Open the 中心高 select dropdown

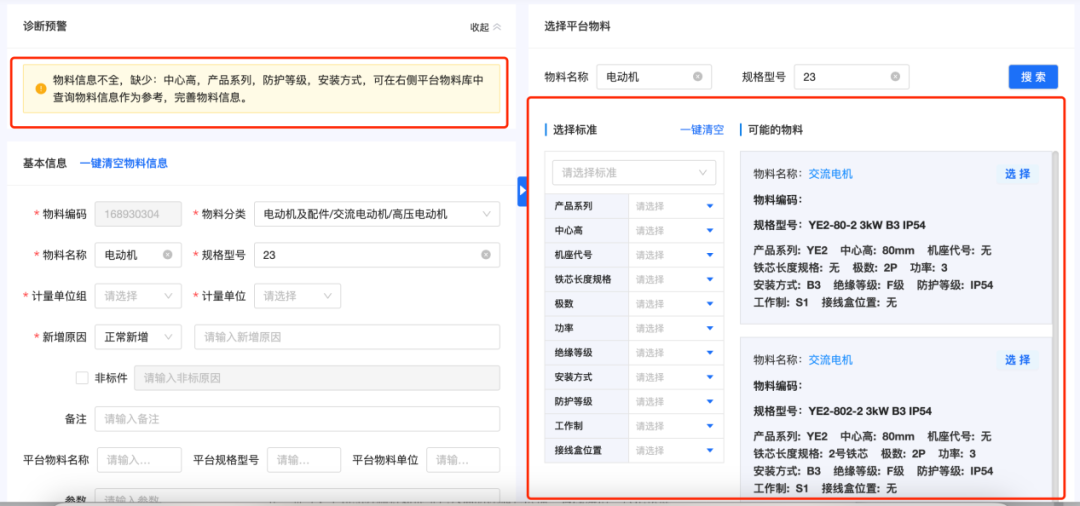(x=676, y=230)
